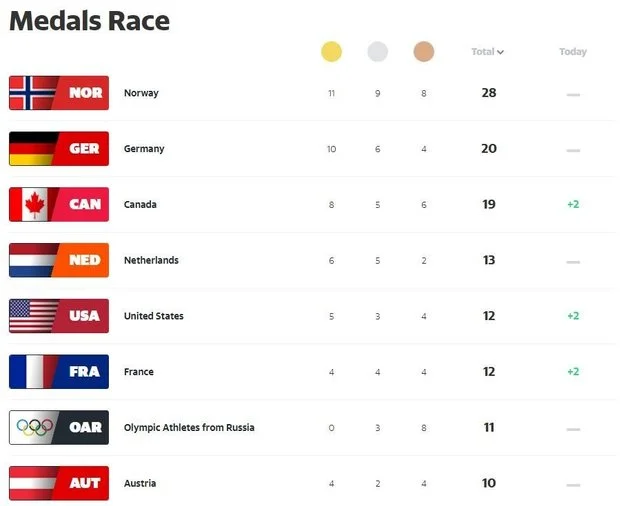Click the Norway flag icon
This screenshot has height=506, width=630.
pos(32,93)
